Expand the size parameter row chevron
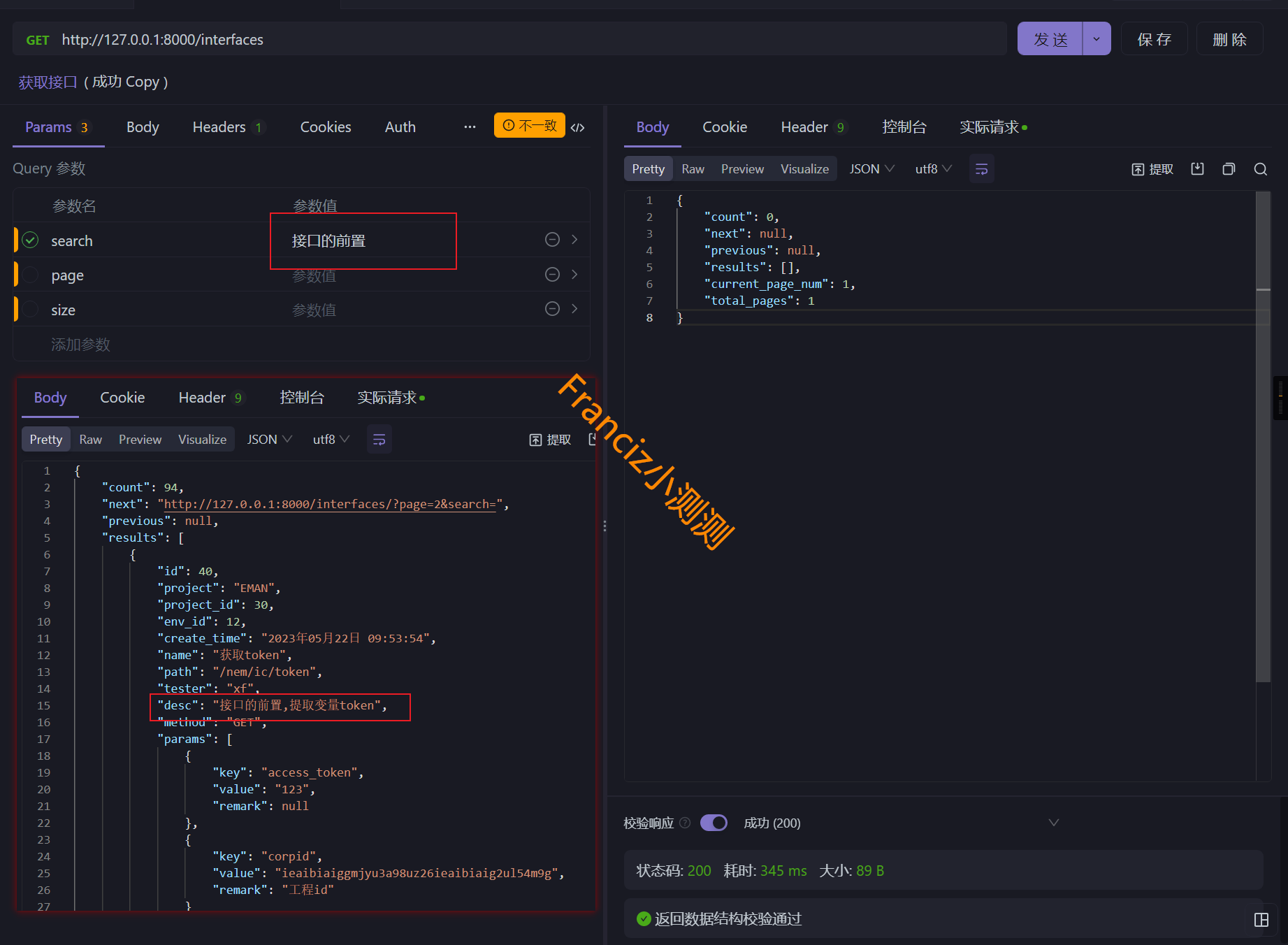Screen dimensions: 1288x945 pyautogui.click(x=574, y=308)
